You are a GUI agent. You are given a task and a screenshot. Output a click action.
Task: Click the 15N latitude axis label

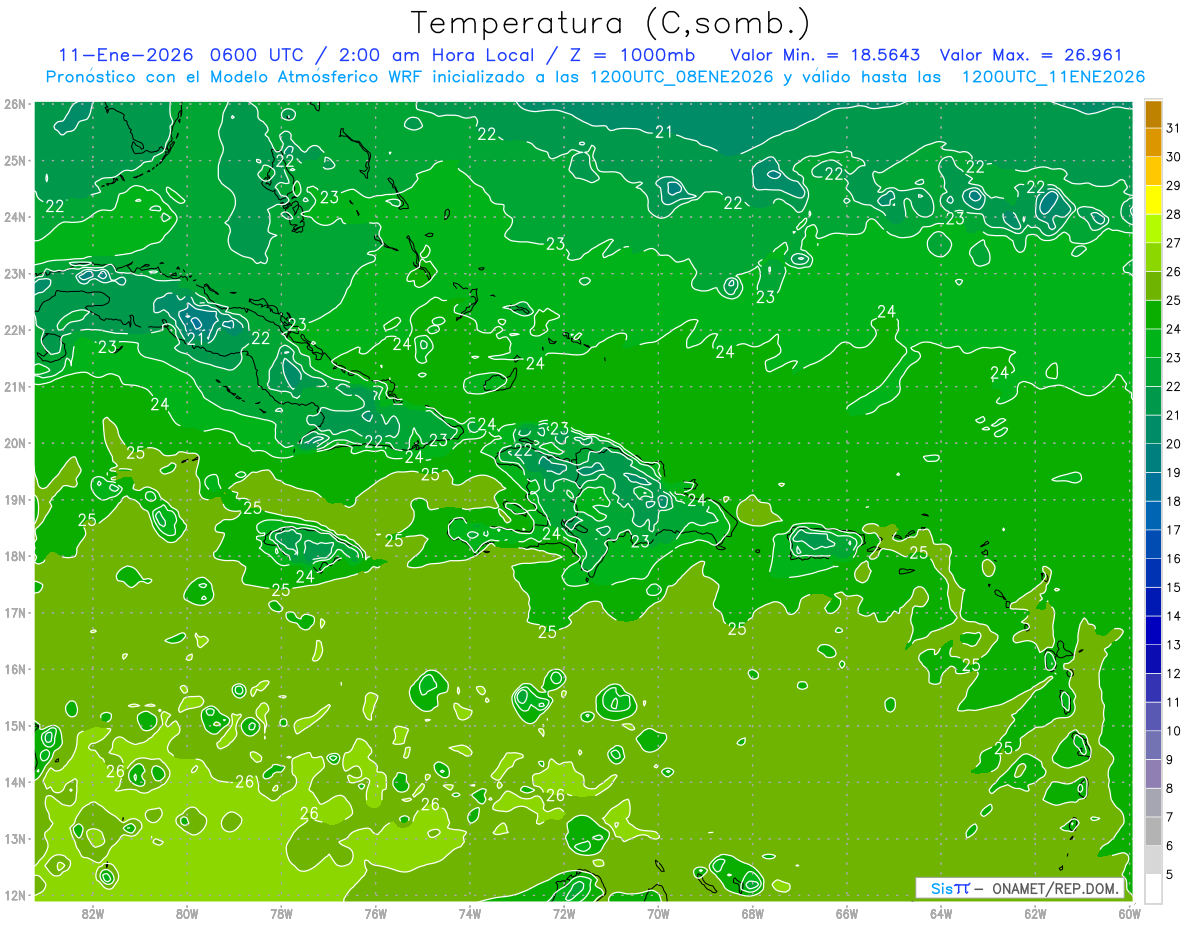14,725
